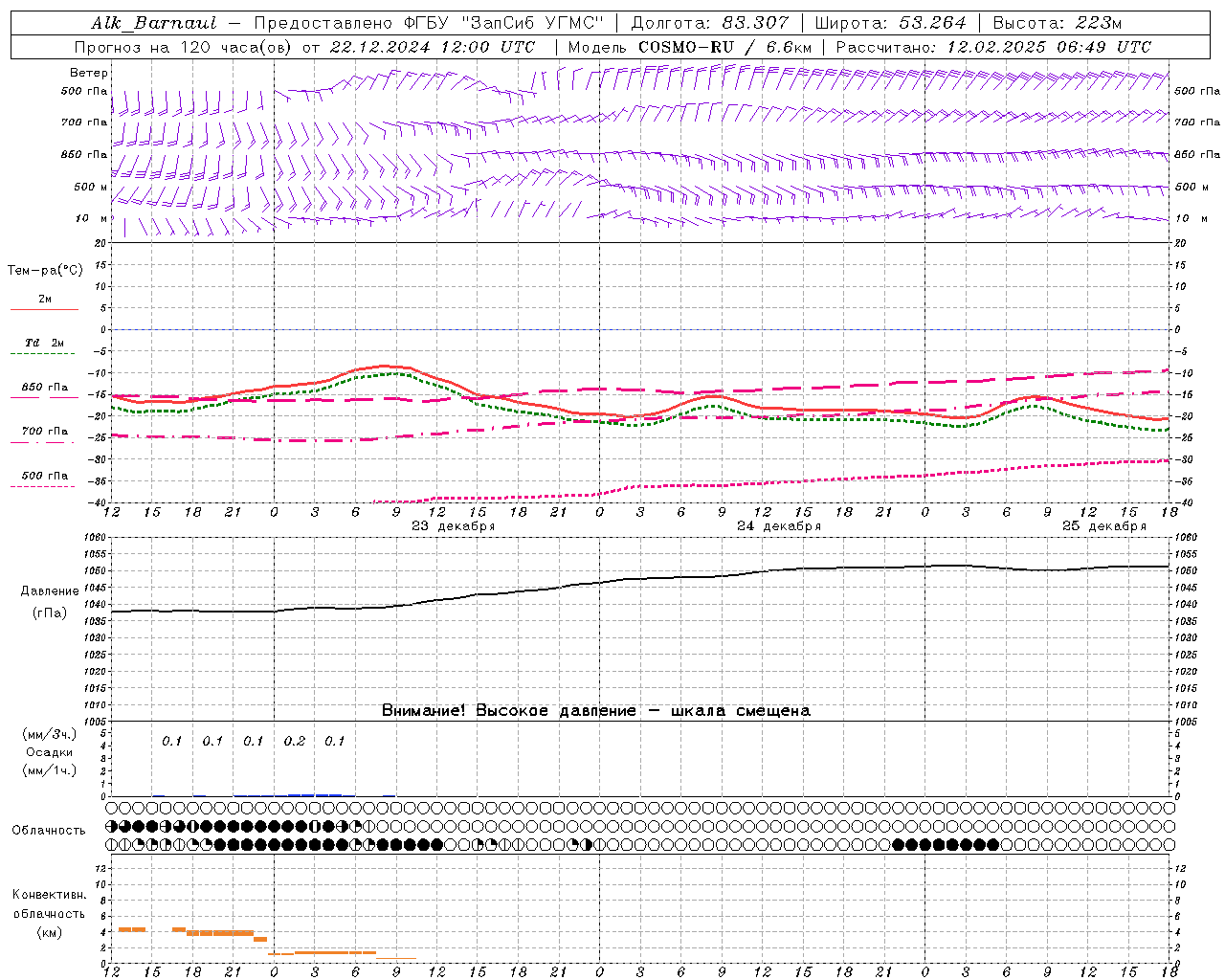Click the '(мм/3ч.)' precipitation unit label
The width and height of the screenshot is (1225, 980).
(49, 735)
